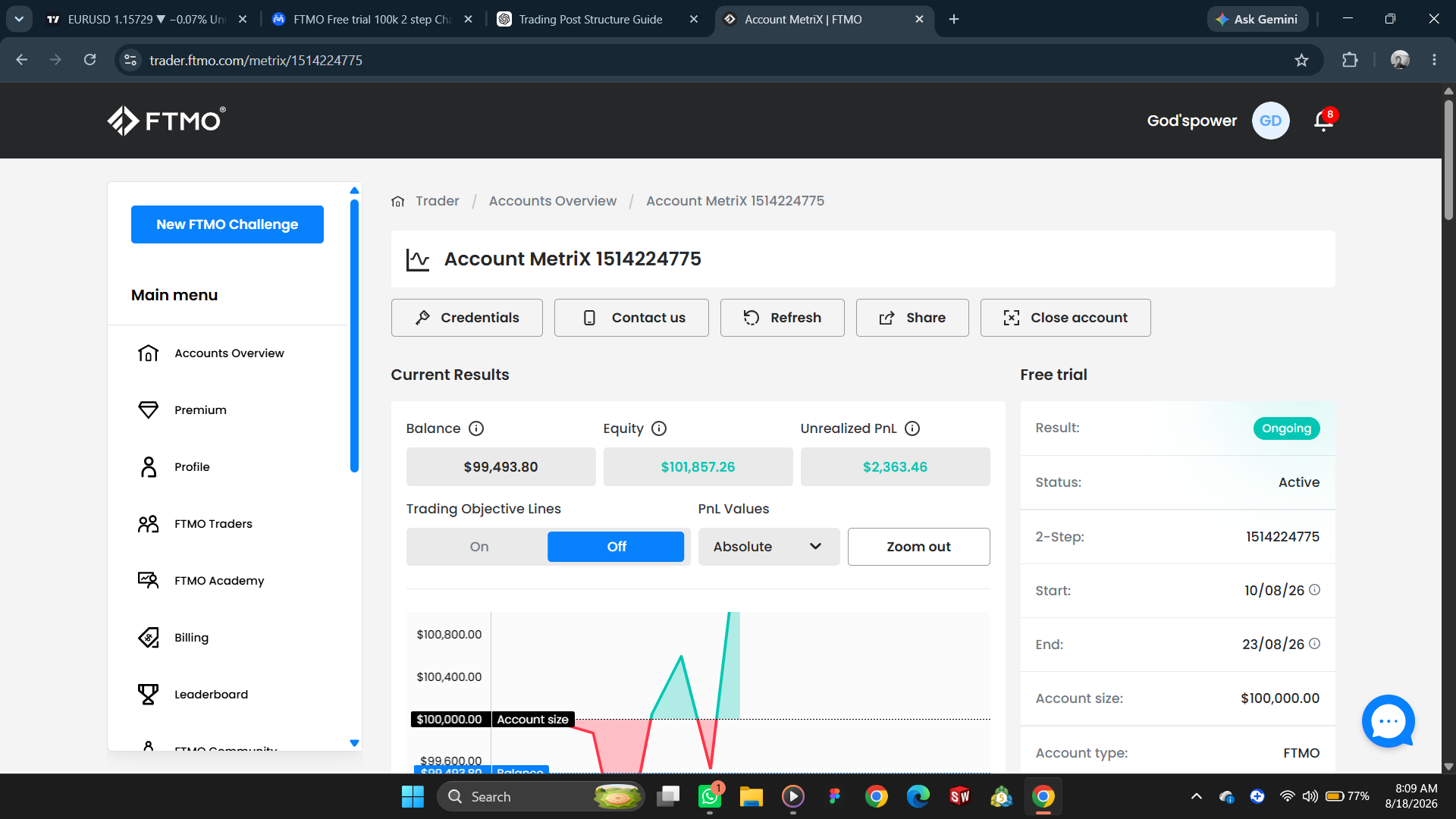Show hidden system tray icons
The height and width of the screenshot is (819, 1456).
pos(1197,796)
